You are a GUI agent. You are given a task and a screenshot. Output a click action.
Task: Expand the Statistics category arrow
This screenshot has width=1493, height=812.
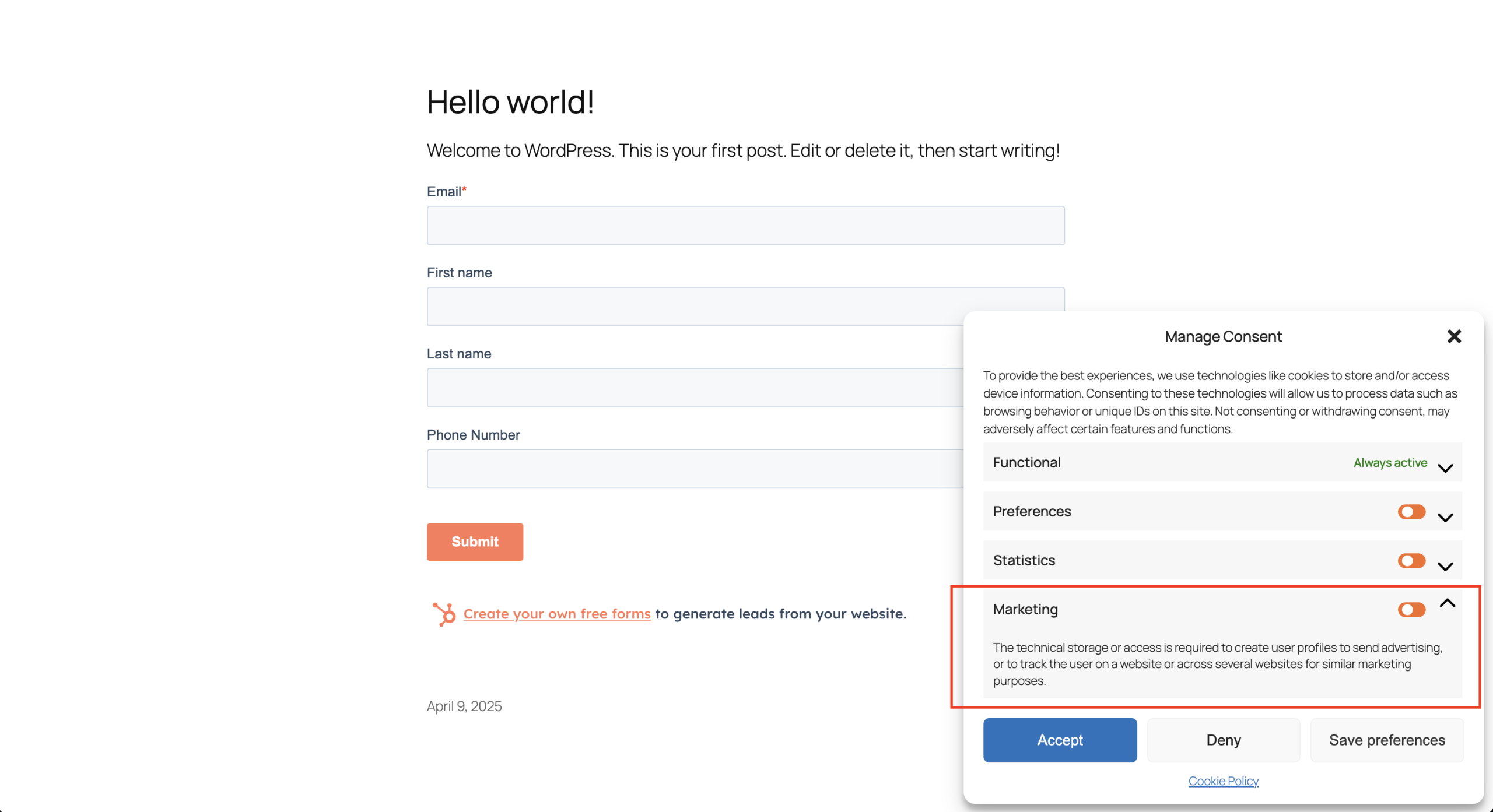point(1445,566)
